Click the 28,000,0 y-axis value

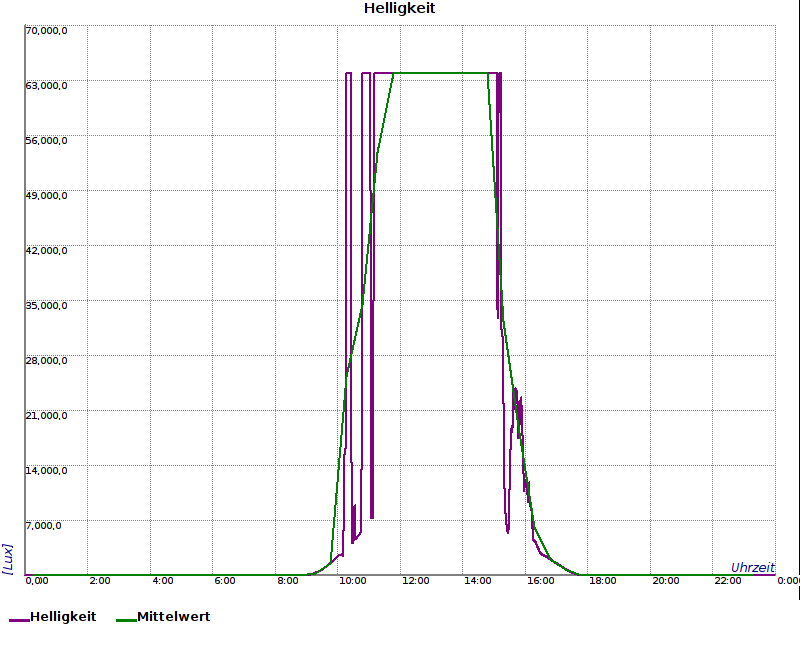pyautogui.click(x=46, y=360)
